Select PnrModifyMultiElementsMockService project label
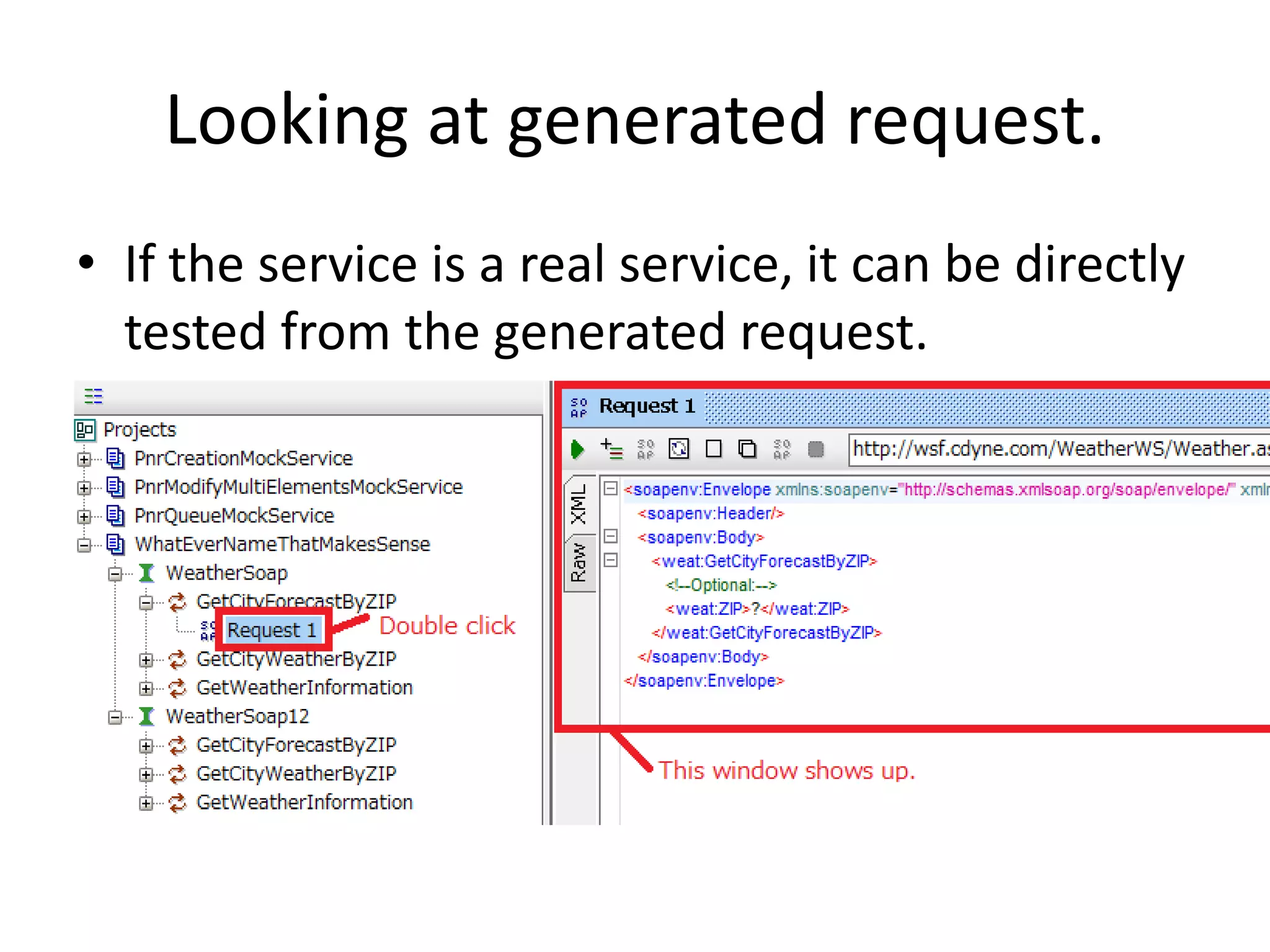 [298, 487]
